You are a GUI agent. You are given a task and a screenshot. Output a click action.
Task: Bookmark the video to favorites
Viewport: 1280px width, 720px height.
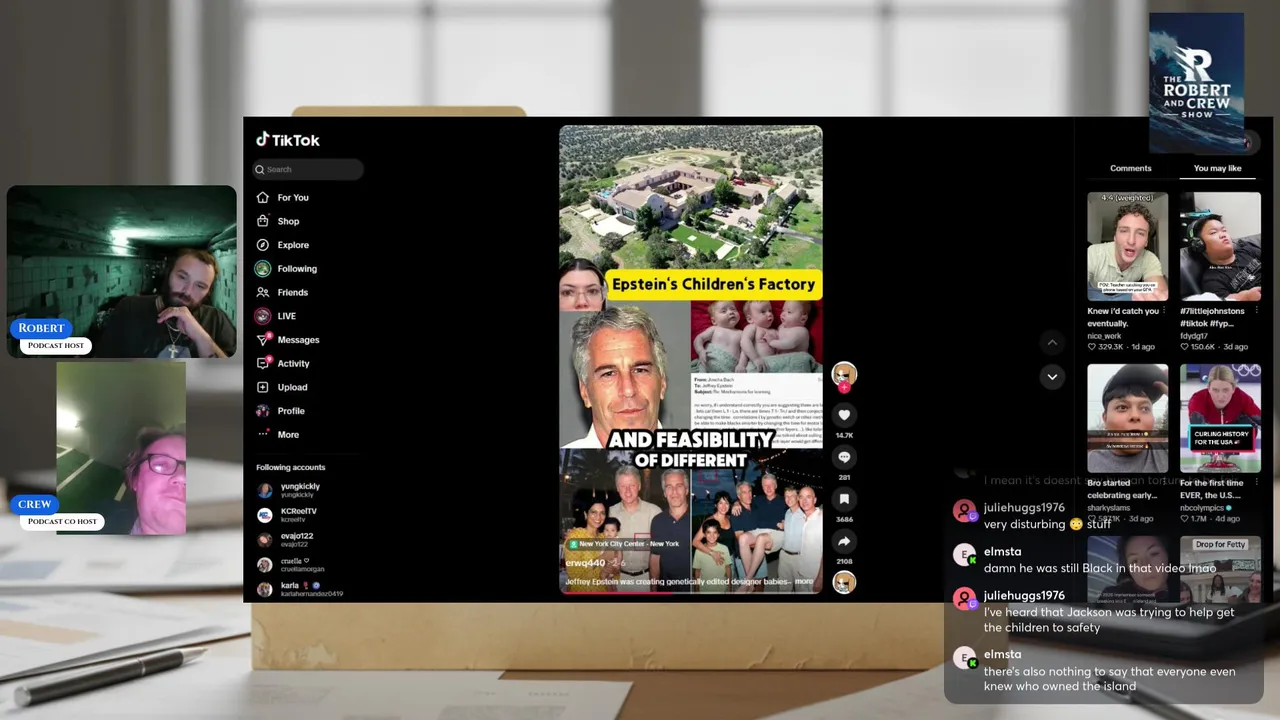pos(844,499)
